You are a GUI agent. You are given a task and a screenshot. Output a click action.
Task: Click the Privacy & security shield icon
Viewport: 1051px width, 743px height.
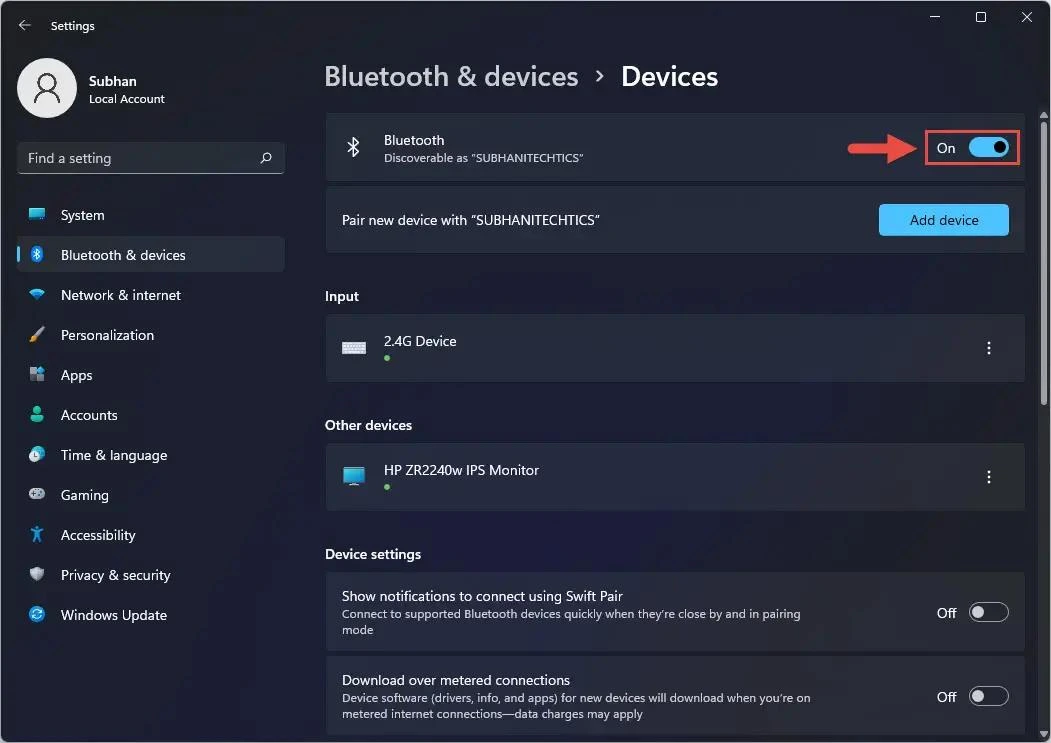click(x=37, y=574)
